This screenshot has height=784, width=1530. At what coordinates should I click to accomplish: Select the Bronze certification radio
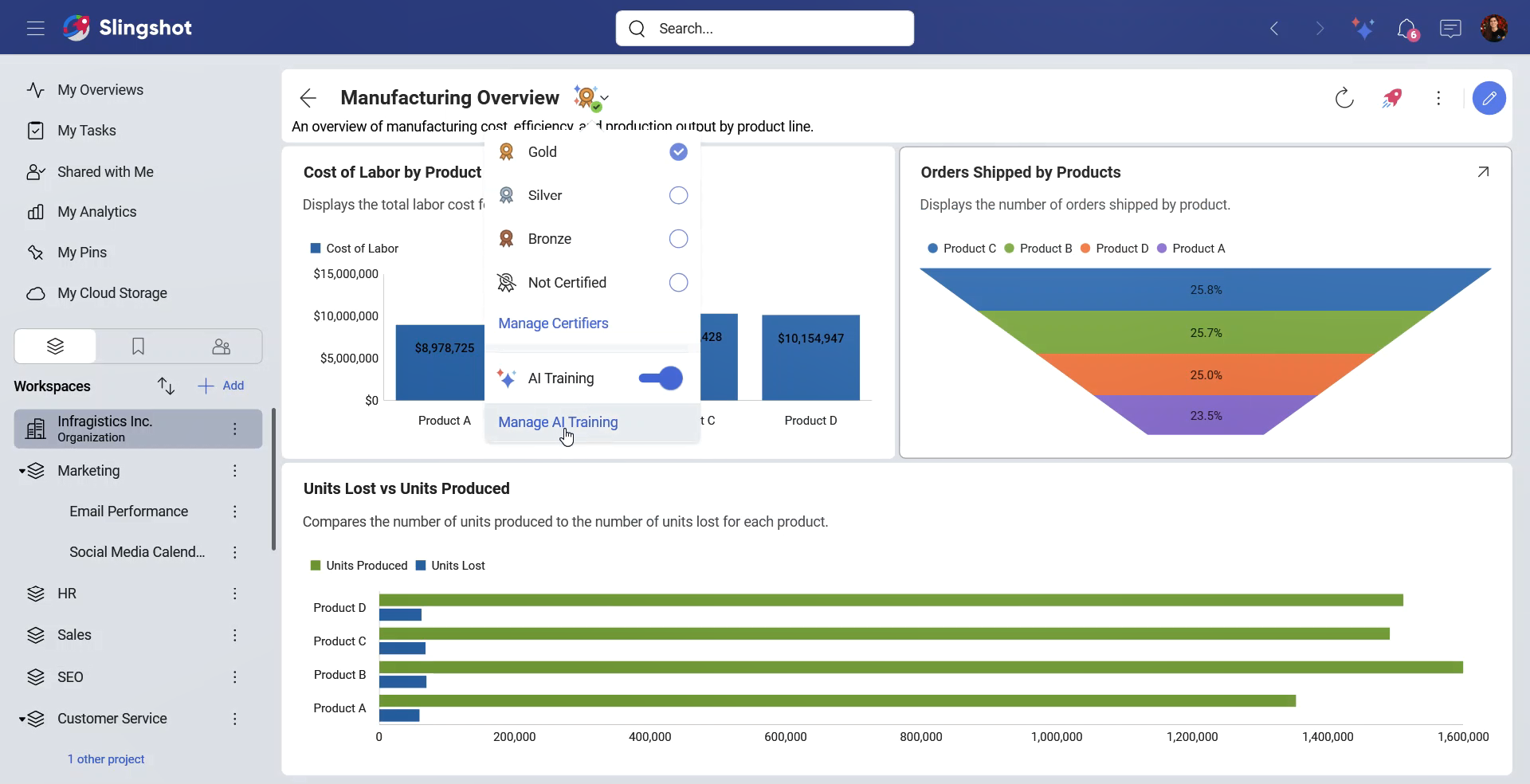[x=678, y=239]
